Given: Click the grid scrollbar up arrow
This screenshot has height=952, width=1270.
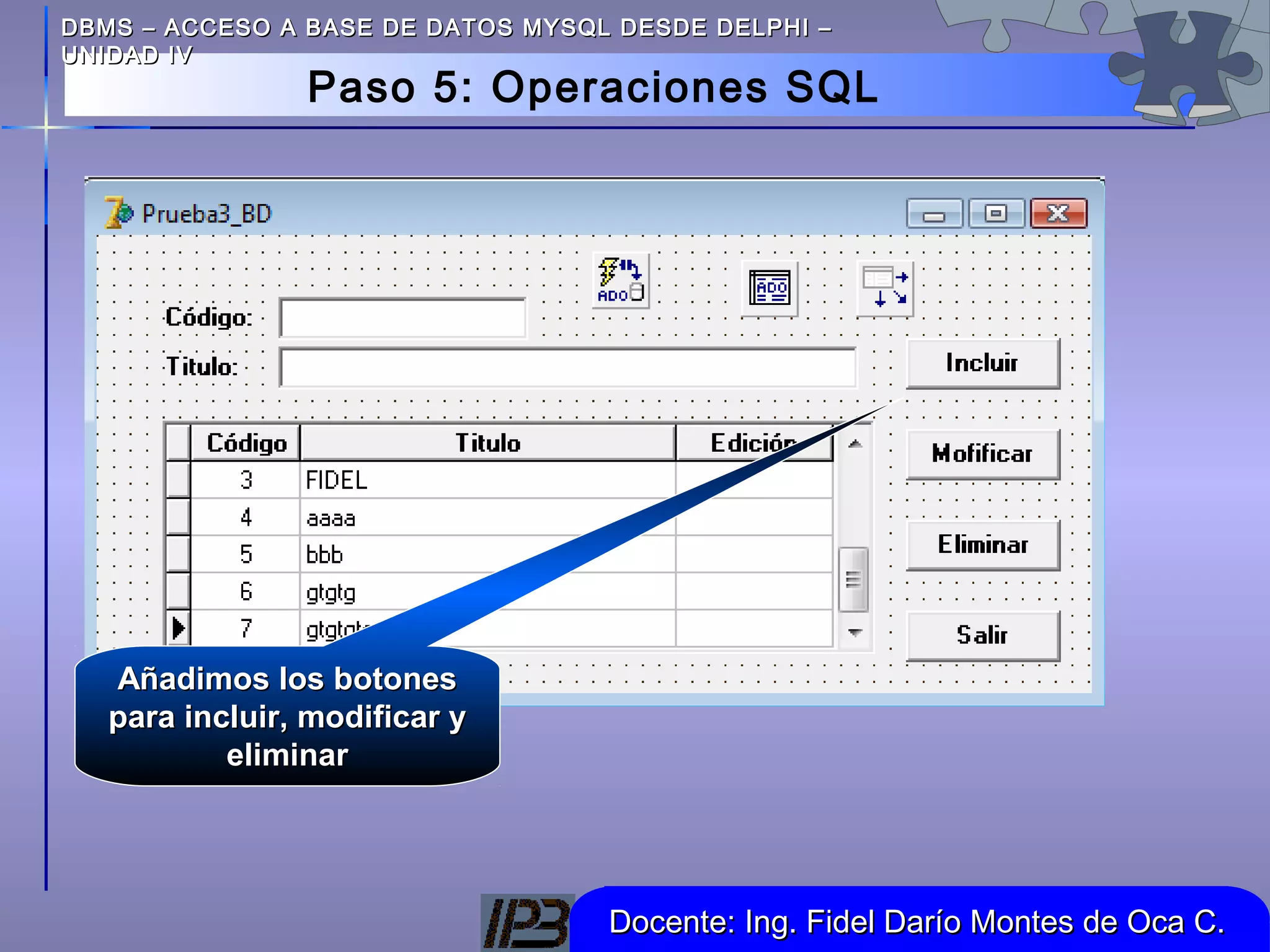Looking at the screenshot, I should click(855, 444).
